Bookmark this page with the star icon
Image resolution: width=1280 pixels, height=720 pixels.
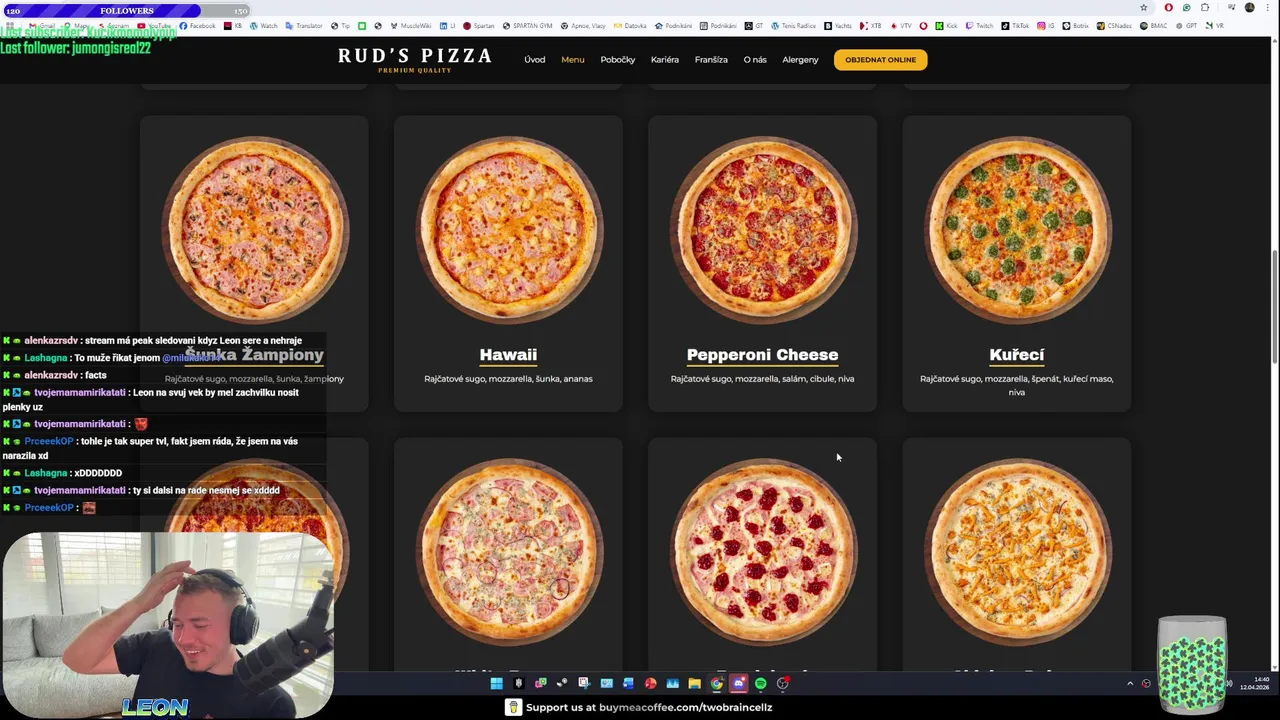point(1143,7)
